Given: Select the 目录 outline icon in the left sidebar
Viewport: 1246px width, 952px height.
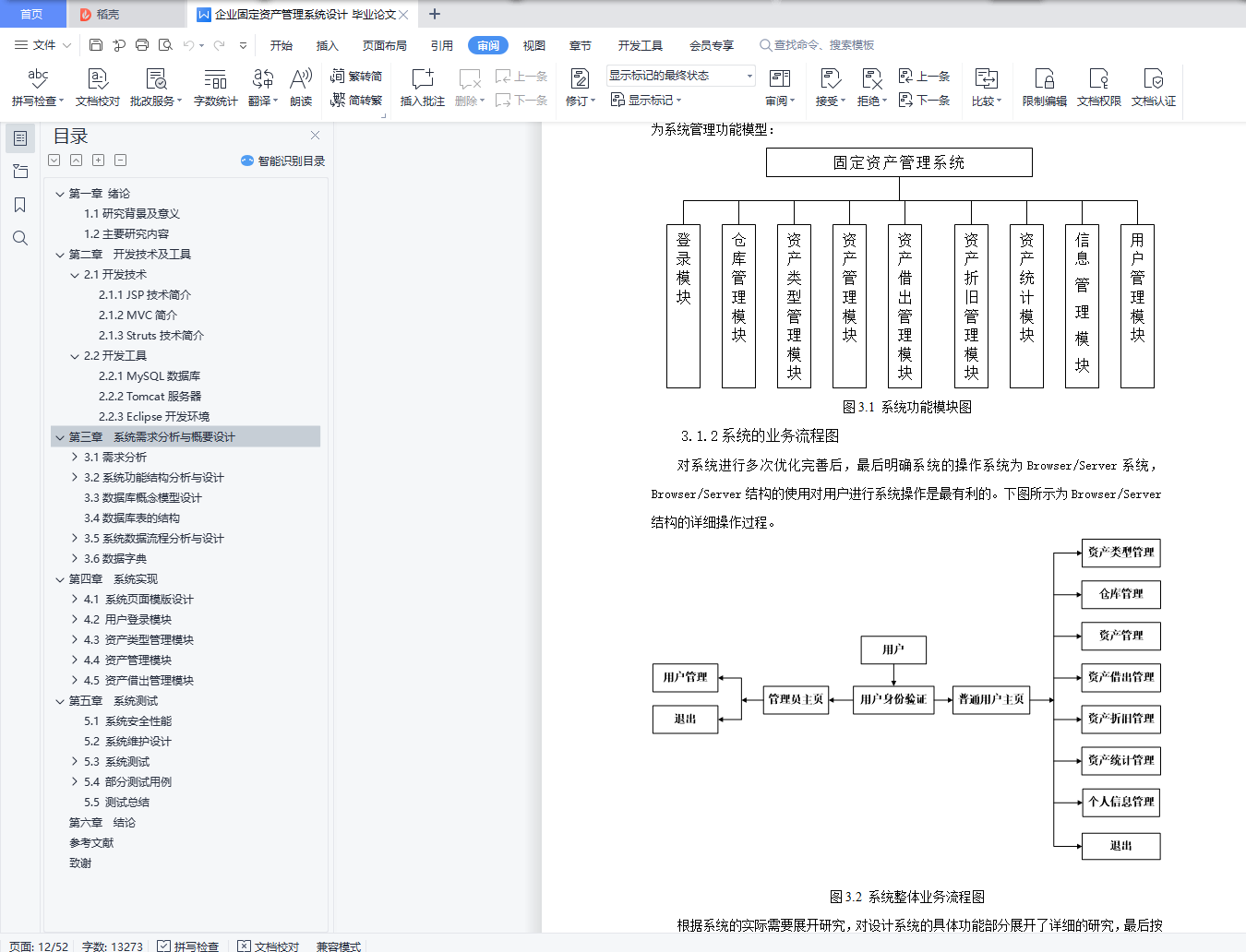Looking at the screenshot, I should click(20, 138).
